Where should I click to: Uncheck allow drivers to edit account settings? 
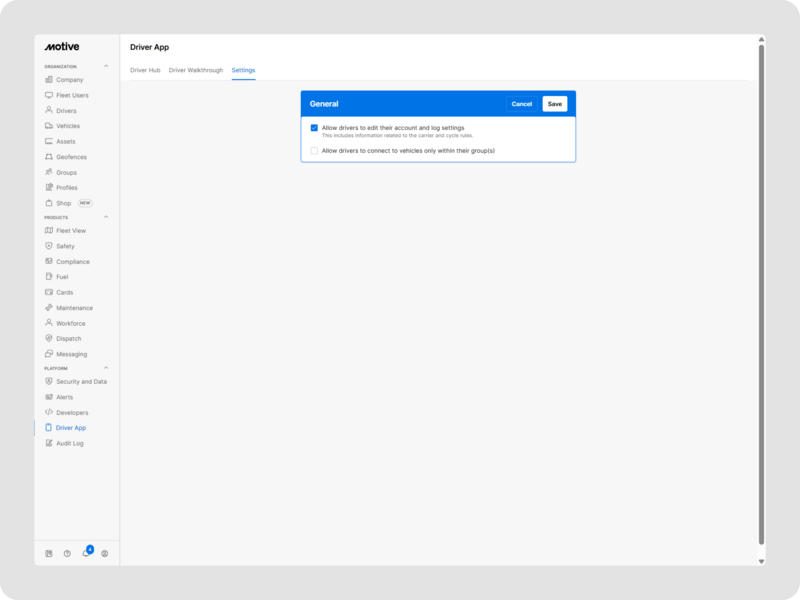point(314,128)
